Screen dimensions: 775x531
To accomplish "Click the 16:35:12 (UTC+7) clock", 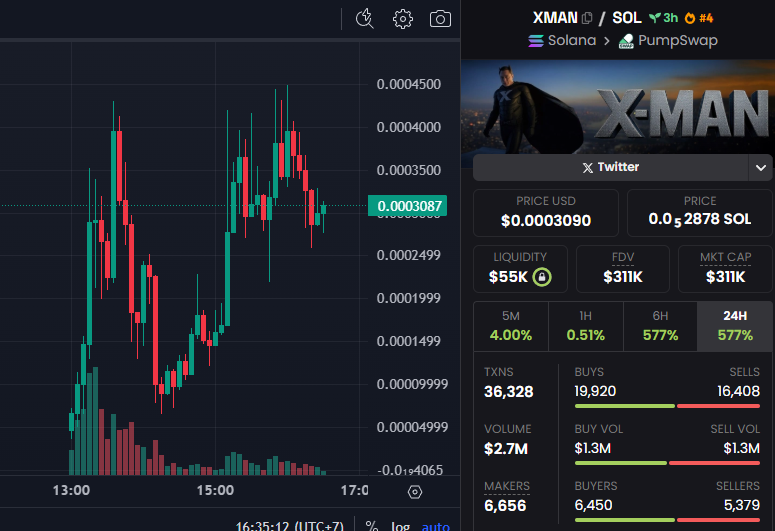I will click(x=289, y=526).
